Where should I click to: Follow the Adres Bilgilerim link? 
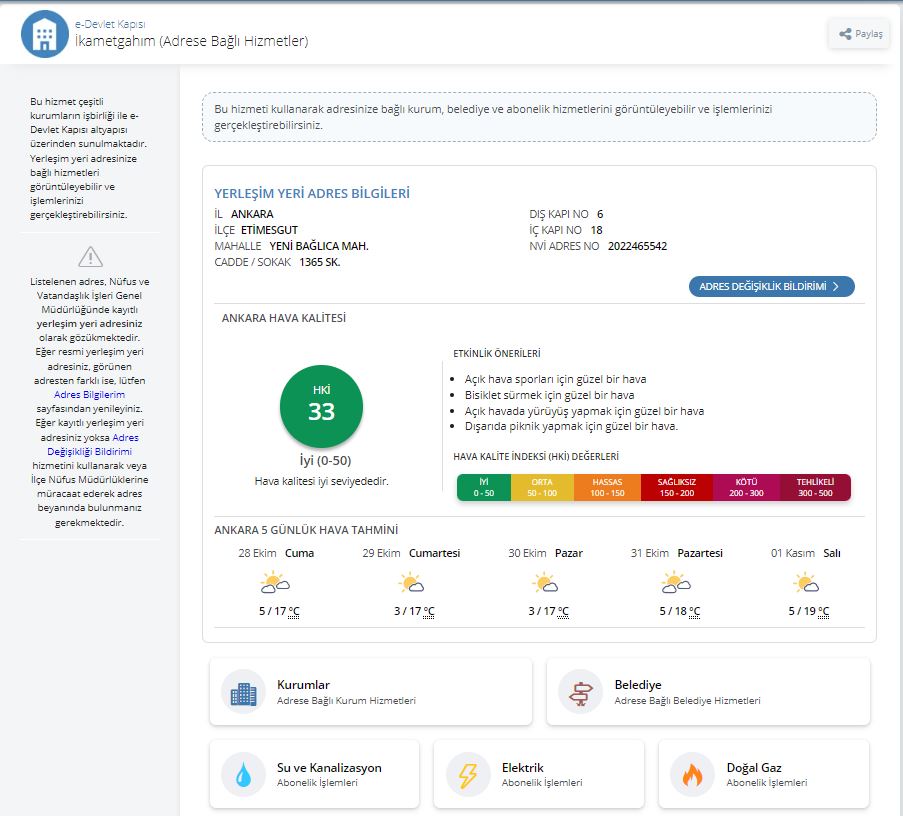click(x=89, y=394)
